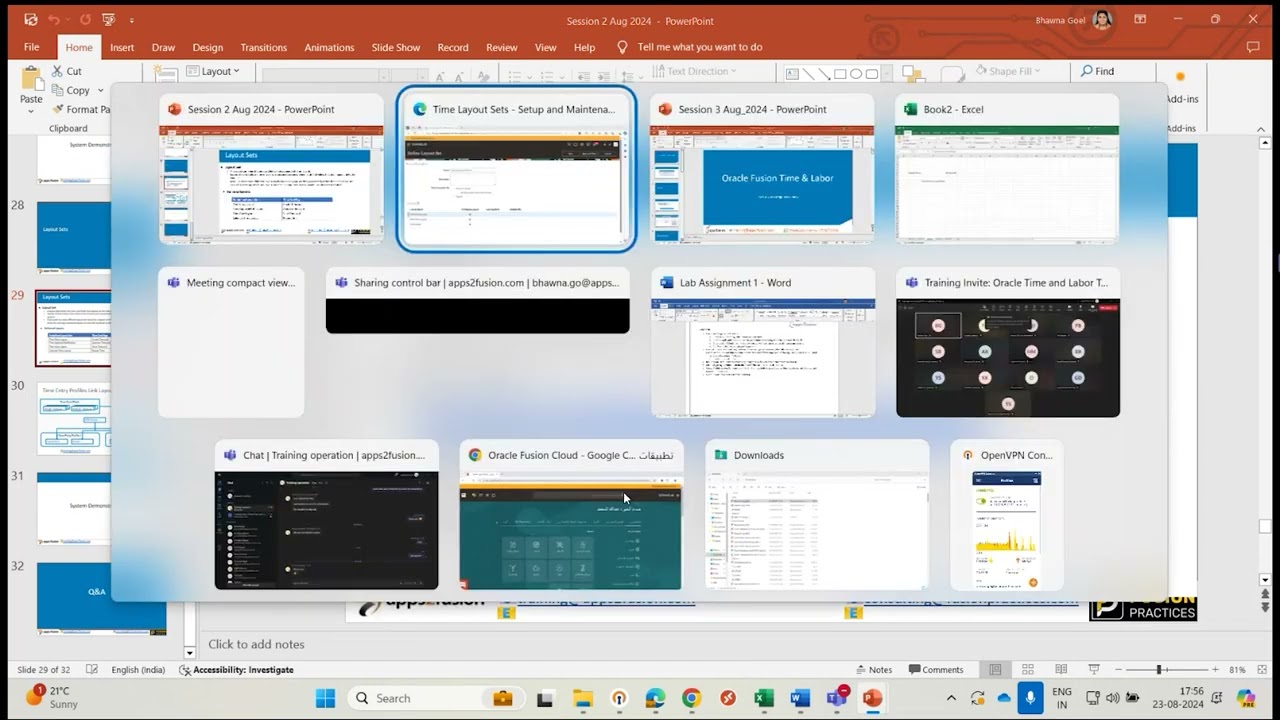Open Microsoft Teams from the taskbar
This screenshot has height=720, width=1280.
click(836, 698)
